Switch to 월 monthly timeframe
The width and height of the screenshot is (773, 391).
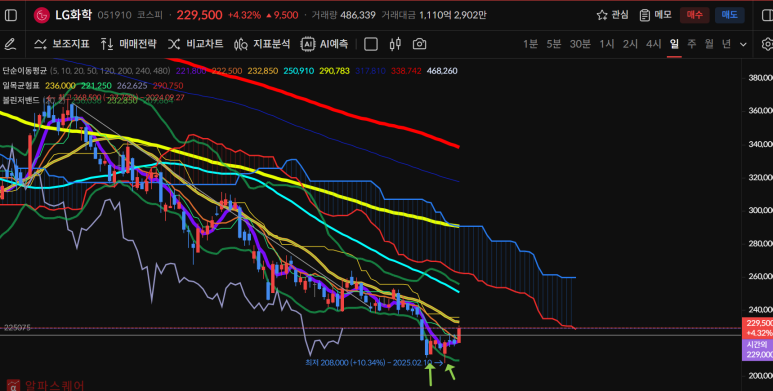709,44
